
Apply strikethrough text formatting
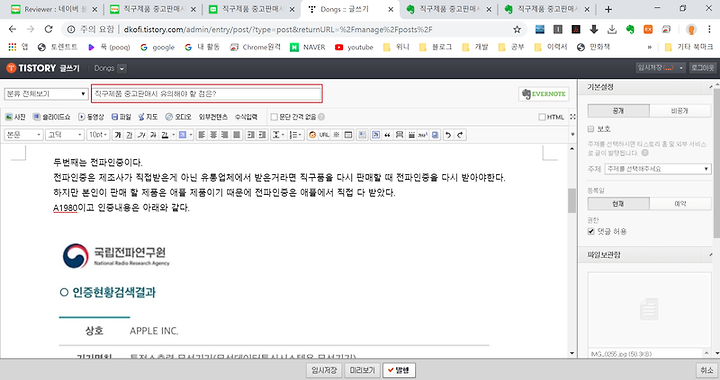[x=153, y=135]
